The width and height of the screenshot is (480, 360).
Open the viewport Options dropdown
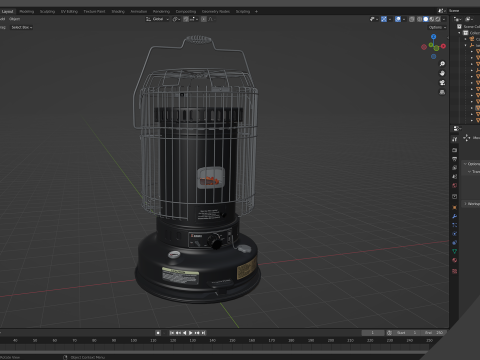click(437, 27)
